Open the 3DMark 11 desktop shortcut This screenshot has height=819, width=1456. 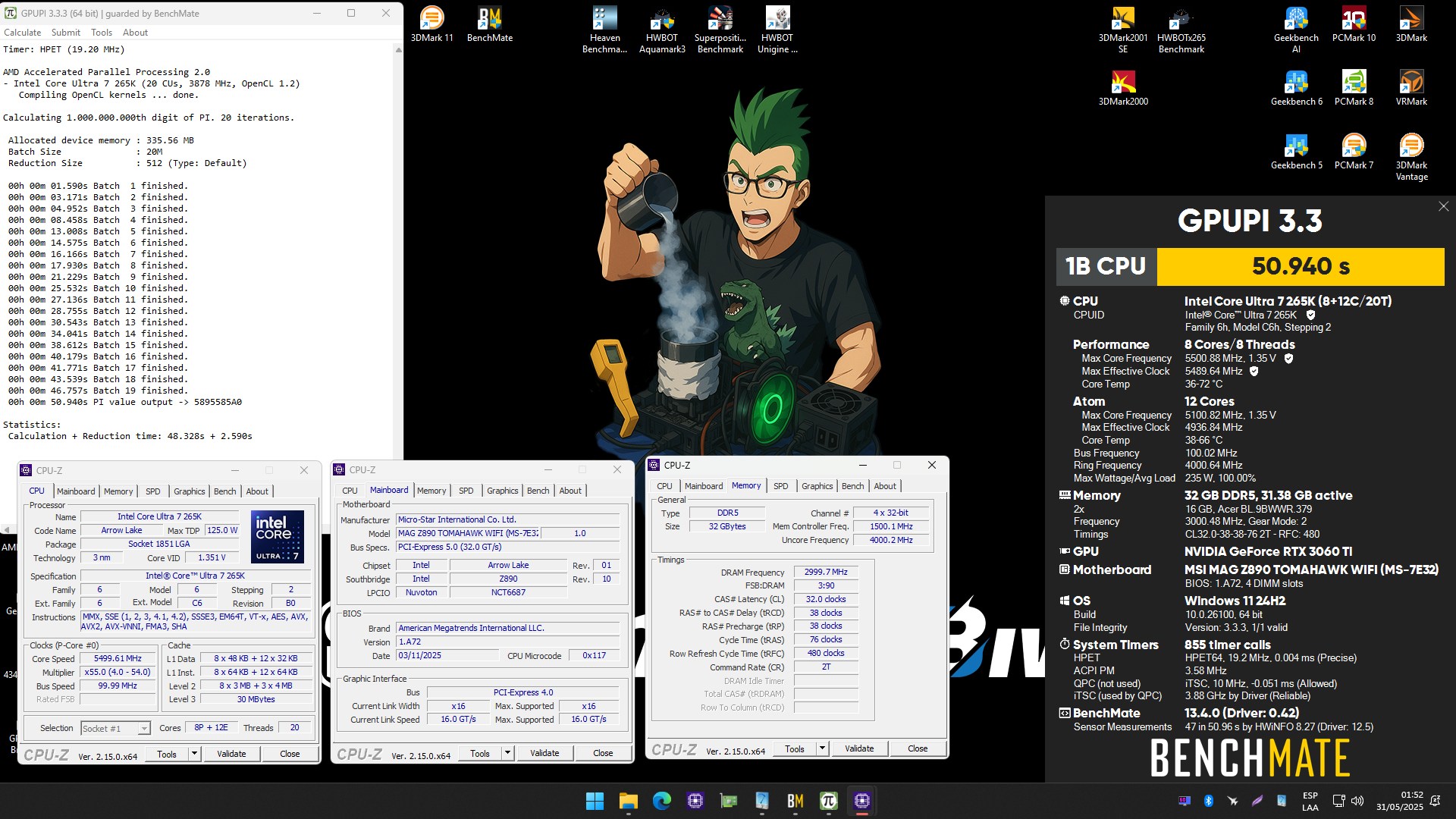click(x=431, y=24)
